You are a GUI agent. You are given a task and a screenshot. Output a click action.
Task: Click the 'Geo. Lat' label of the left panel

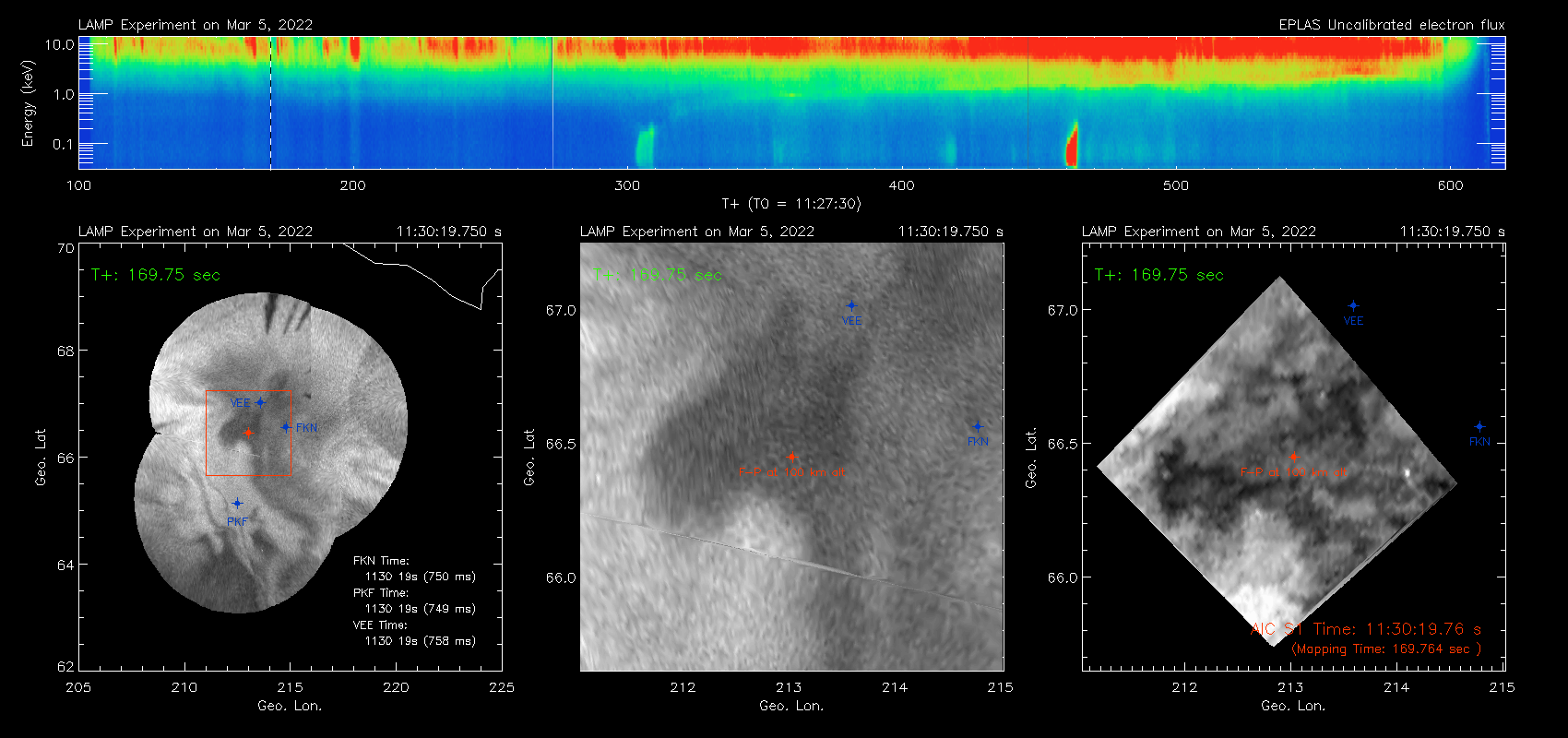pyautogui.click(x=41, y=458)
